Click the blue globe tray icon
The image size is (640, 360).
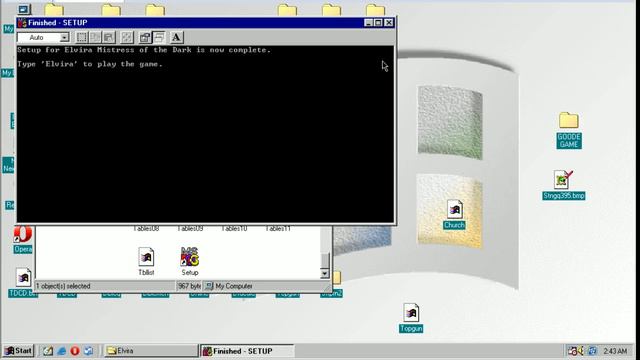pos(592,351)
